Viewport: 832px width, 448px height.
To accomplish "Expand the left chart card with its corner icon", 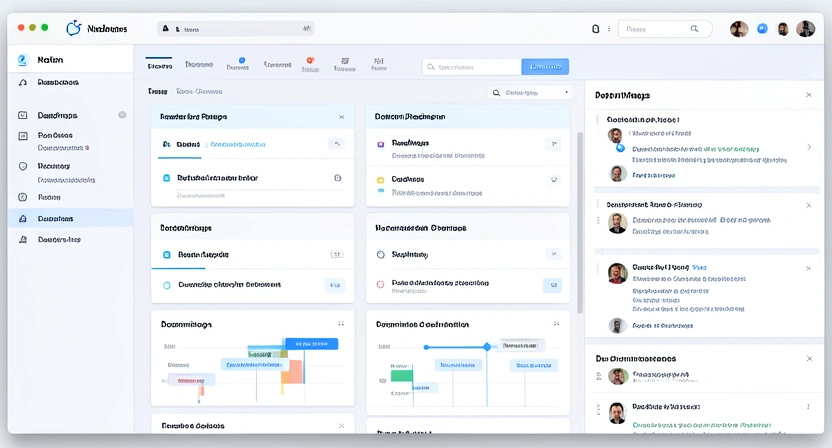I will 341,324.
